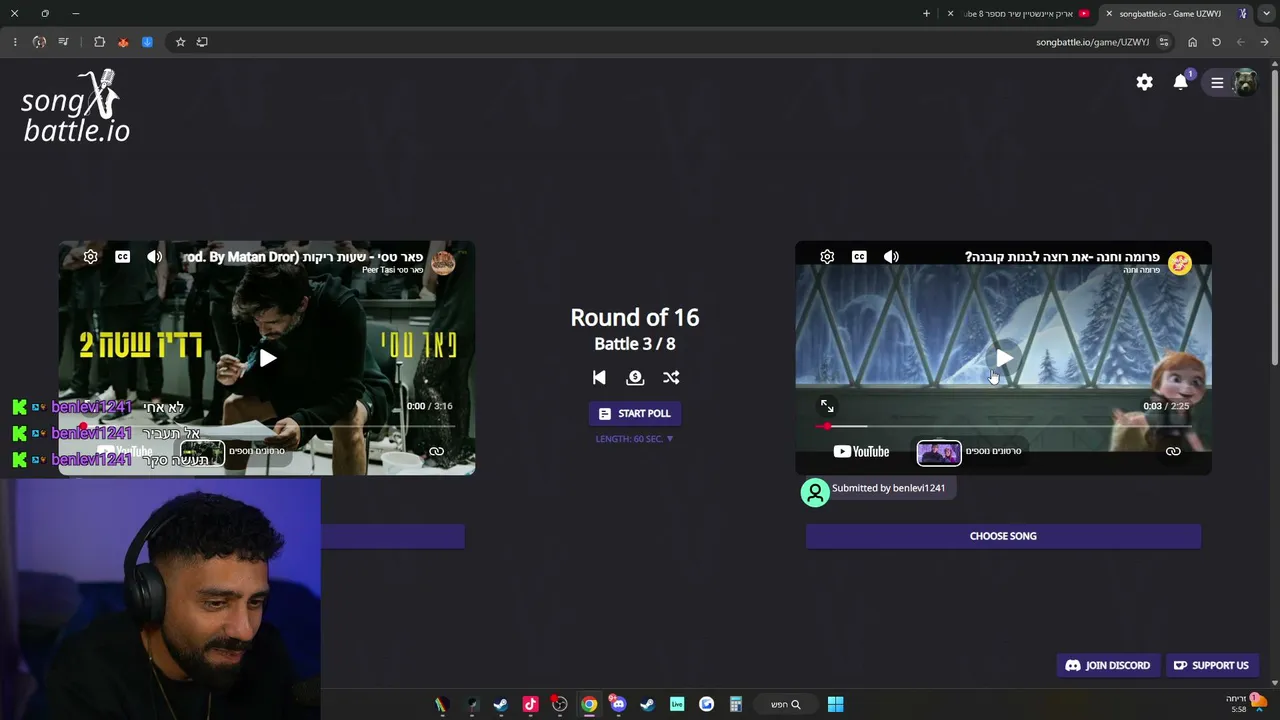Seek on the left video progress bar
This screenshot has width=1280, height=720.
pos(267,427)
